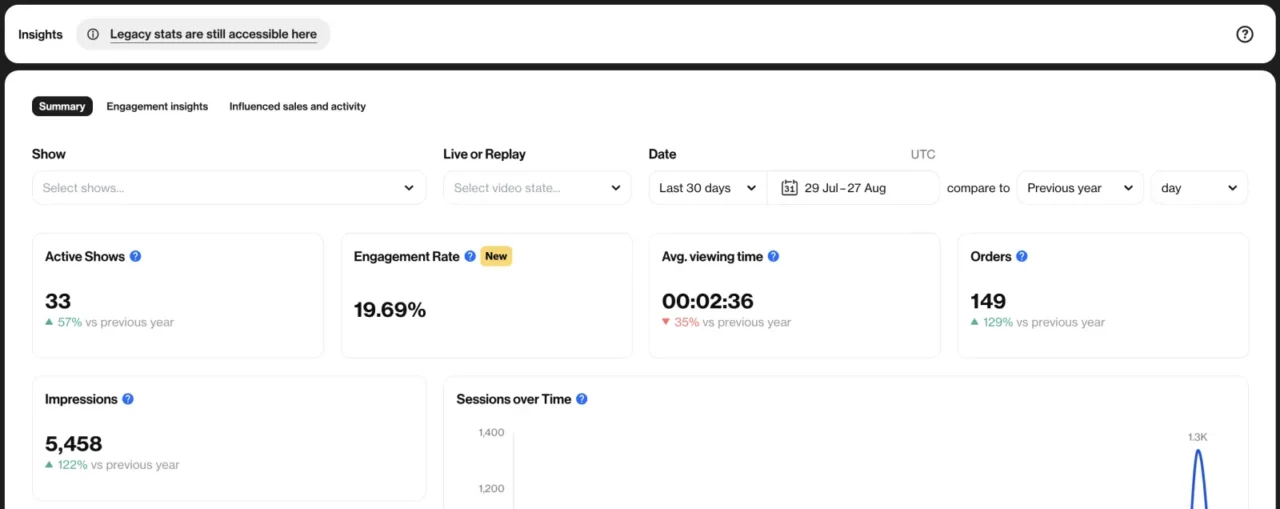Expand the Last 30 days range dropdown
This screenshot has height=509, width=1280.
coord(708,188)
